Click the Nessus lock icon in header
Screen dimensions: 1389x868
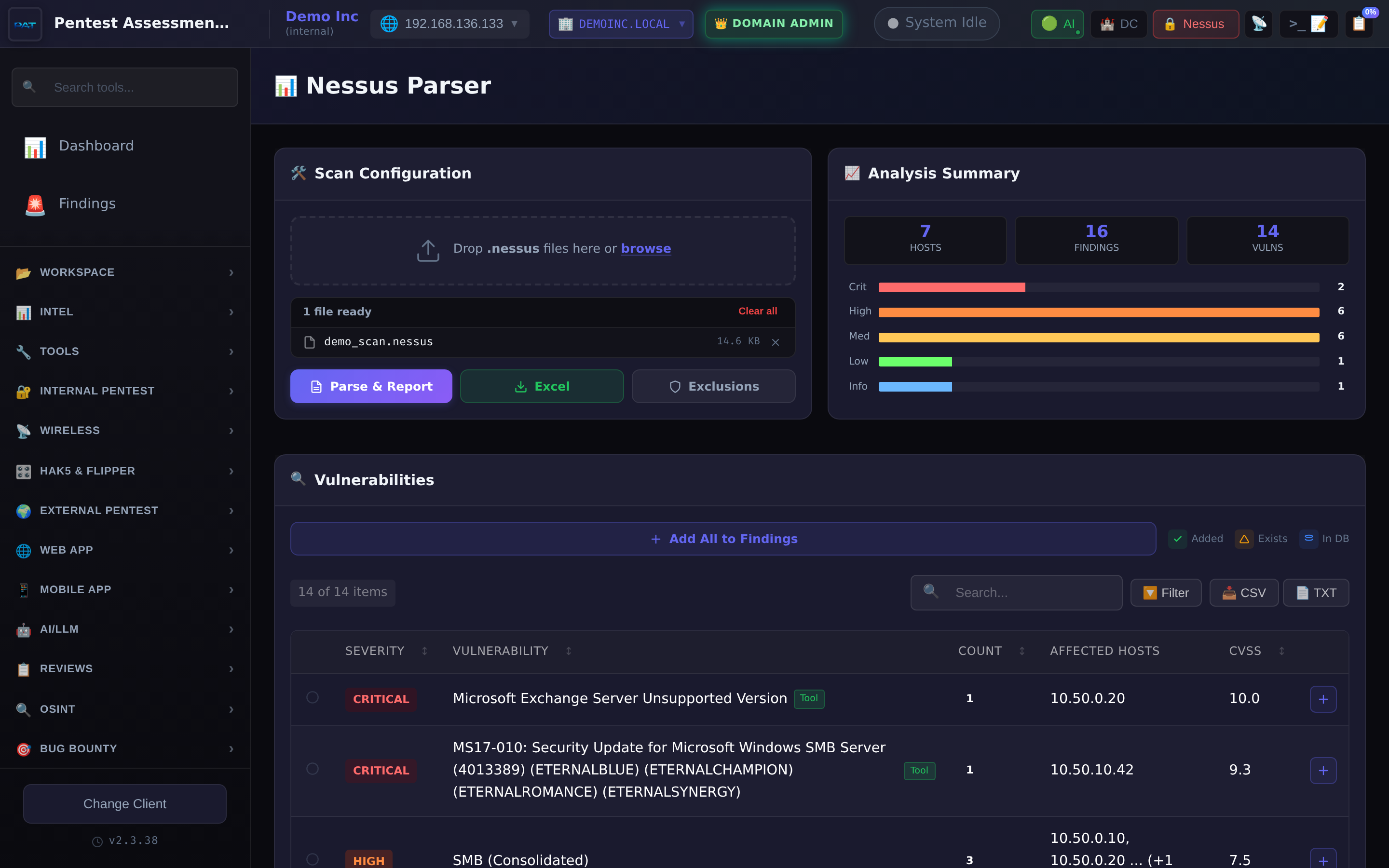1195,24
